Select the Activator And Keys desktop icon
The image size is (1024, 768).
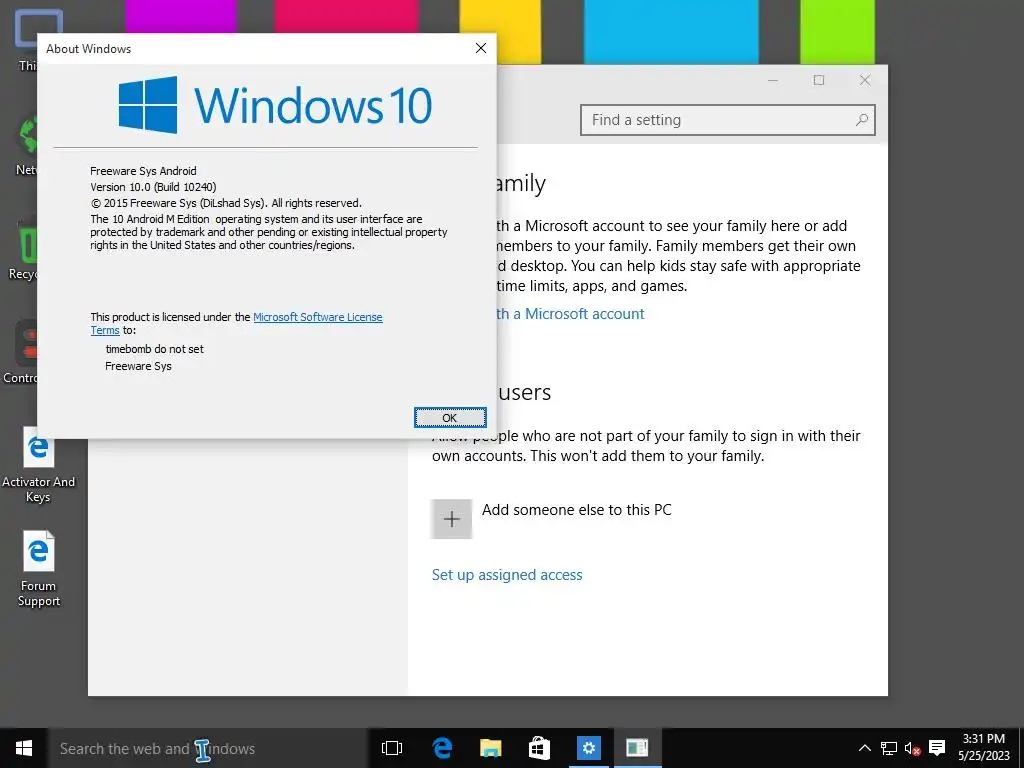pos(38,465)
